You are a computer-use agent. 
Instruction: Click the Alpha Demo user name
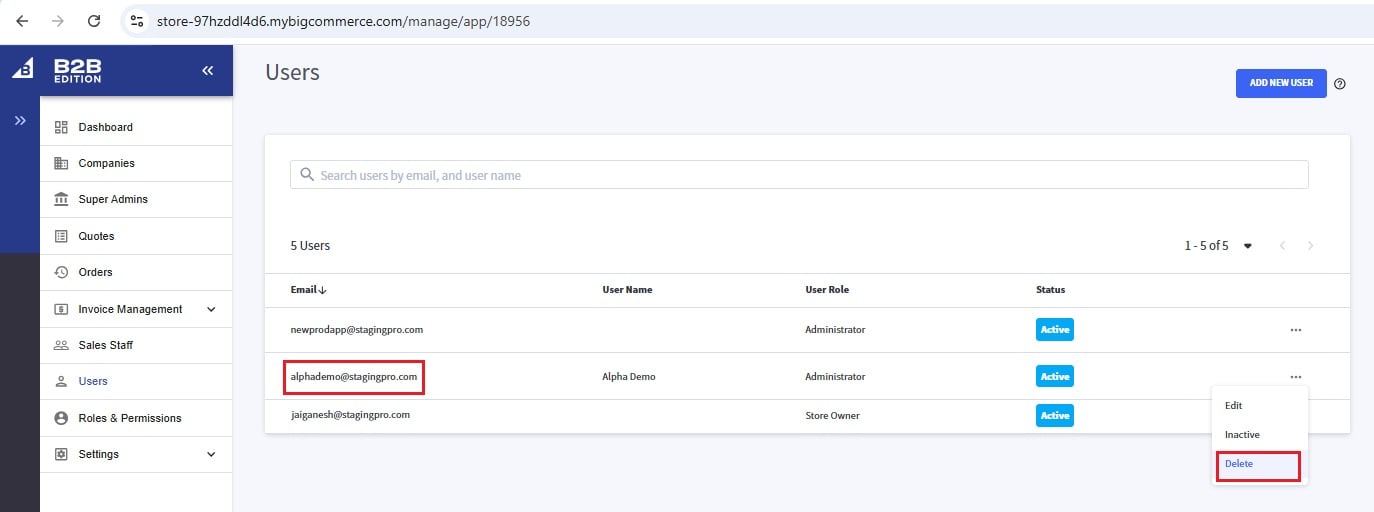click(x=628, y=377)
